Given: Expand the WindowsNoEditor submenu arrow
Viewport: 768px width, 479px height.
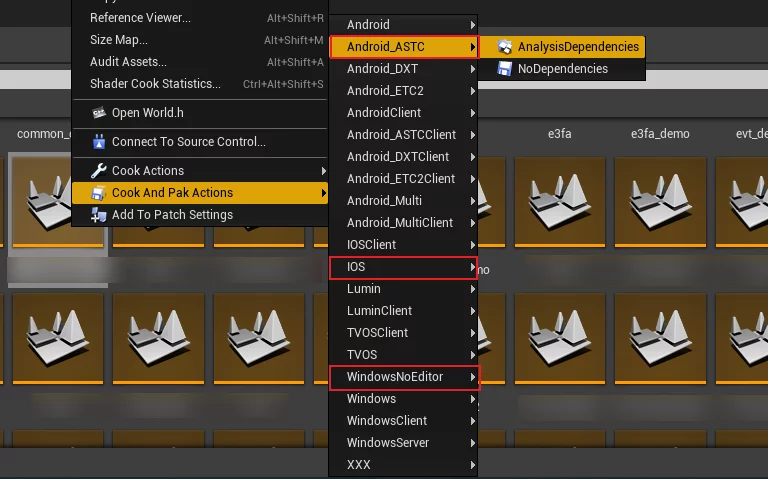Looking at the screenshot, I should click(x=472, y=377).
